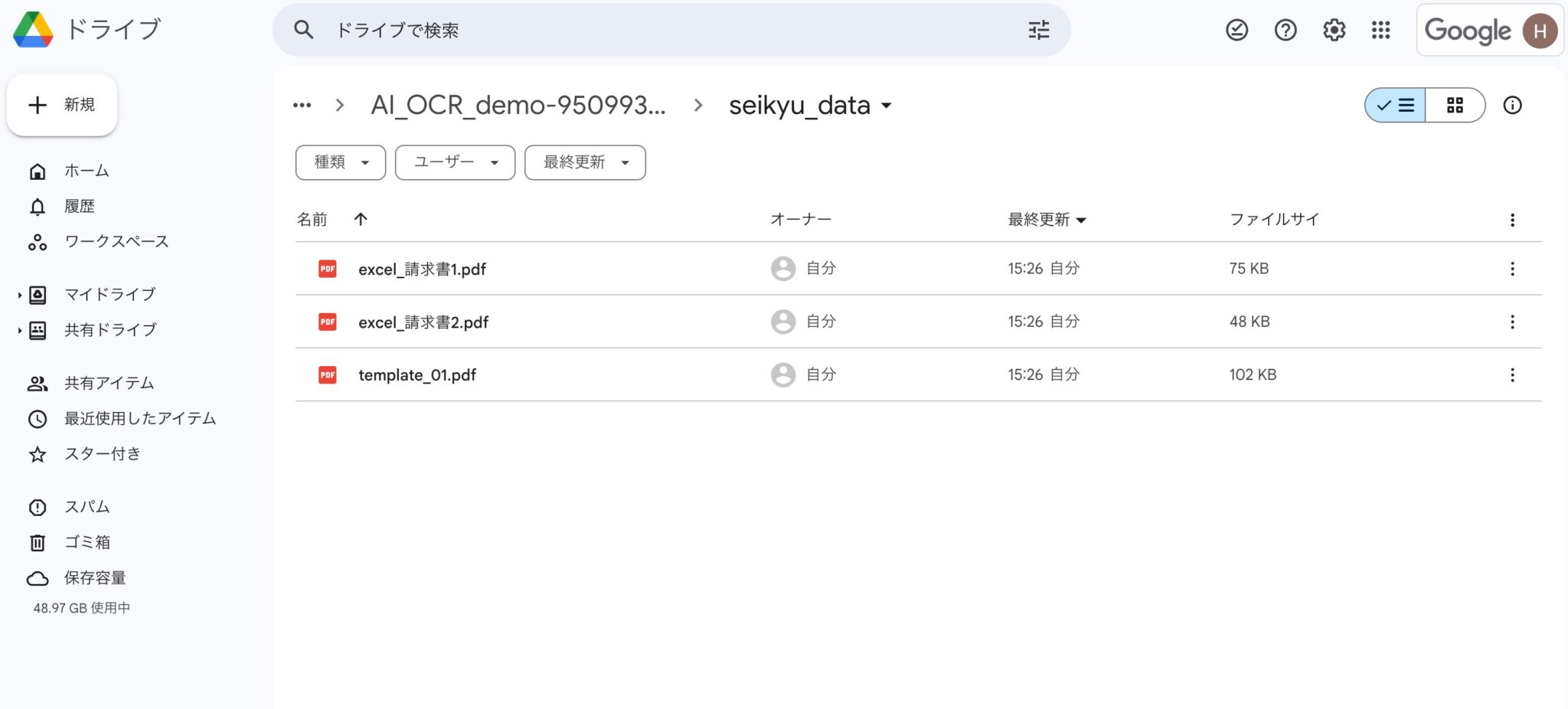Open details with the info icon

click(1512, 105)
